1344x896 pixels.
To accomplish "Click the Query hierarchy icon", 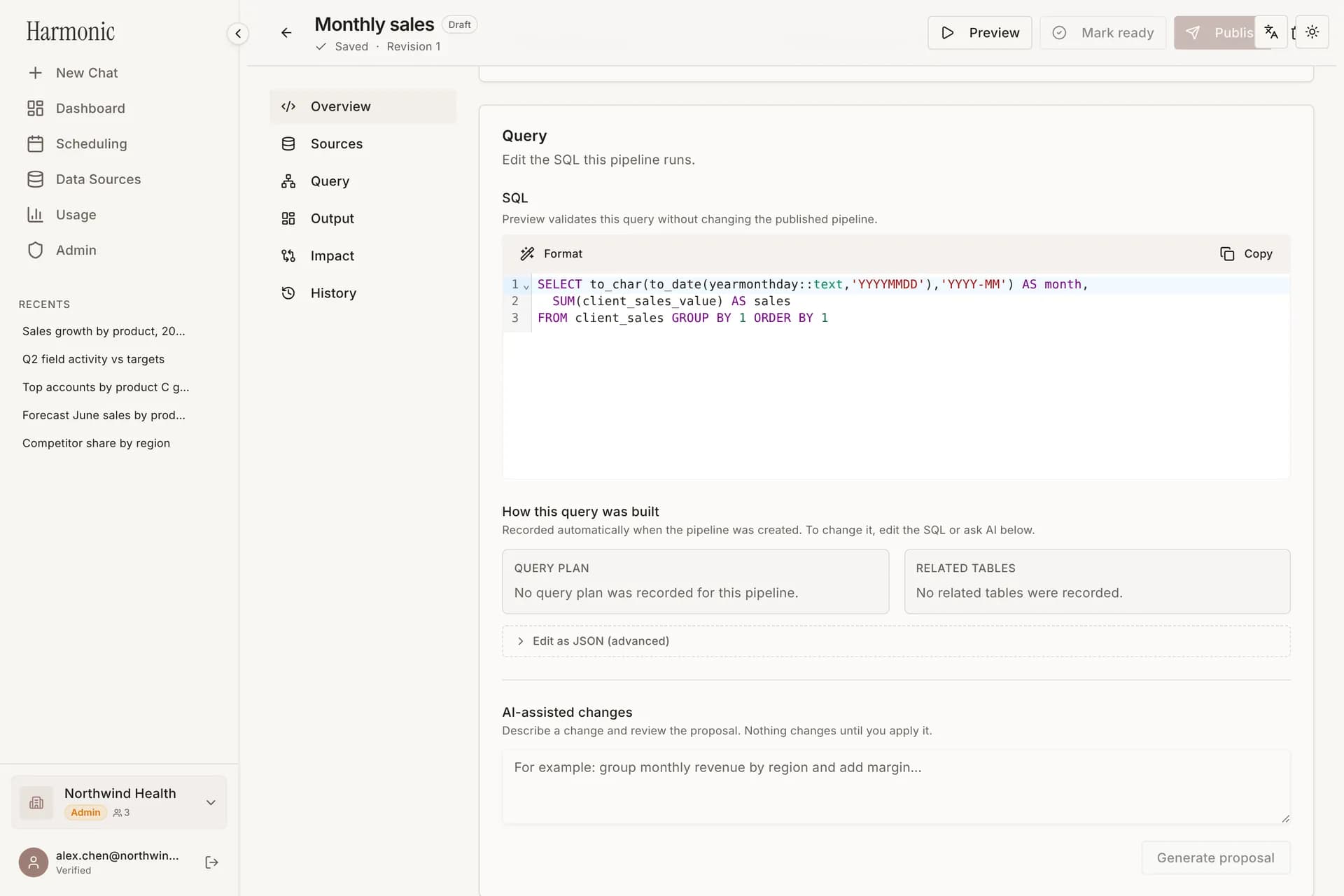I will pyautogui.click(x=288, y=181).
